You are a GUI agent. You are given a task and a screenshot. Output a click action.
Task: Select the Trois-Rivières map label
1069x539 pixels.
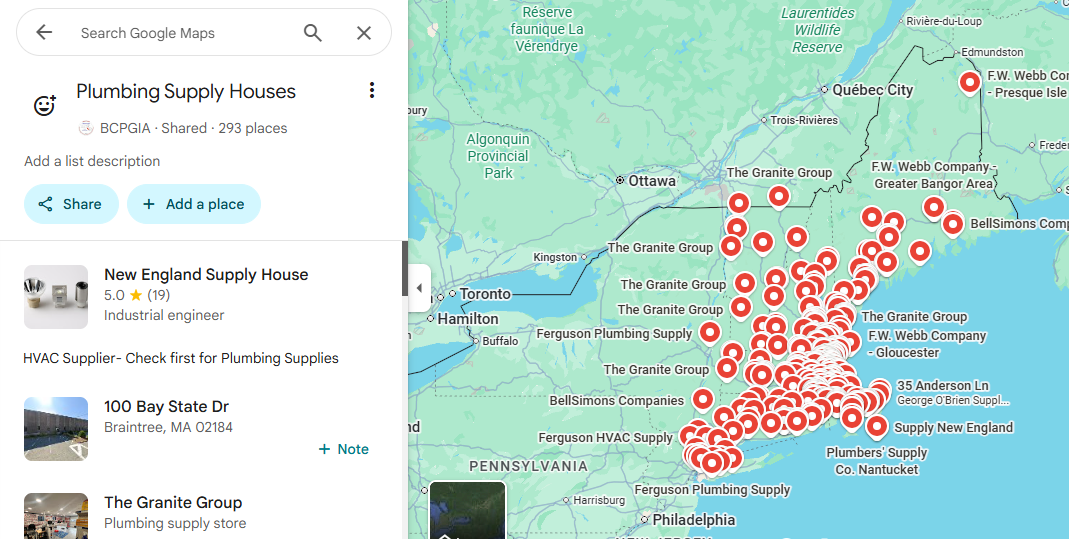coord(804,120)
